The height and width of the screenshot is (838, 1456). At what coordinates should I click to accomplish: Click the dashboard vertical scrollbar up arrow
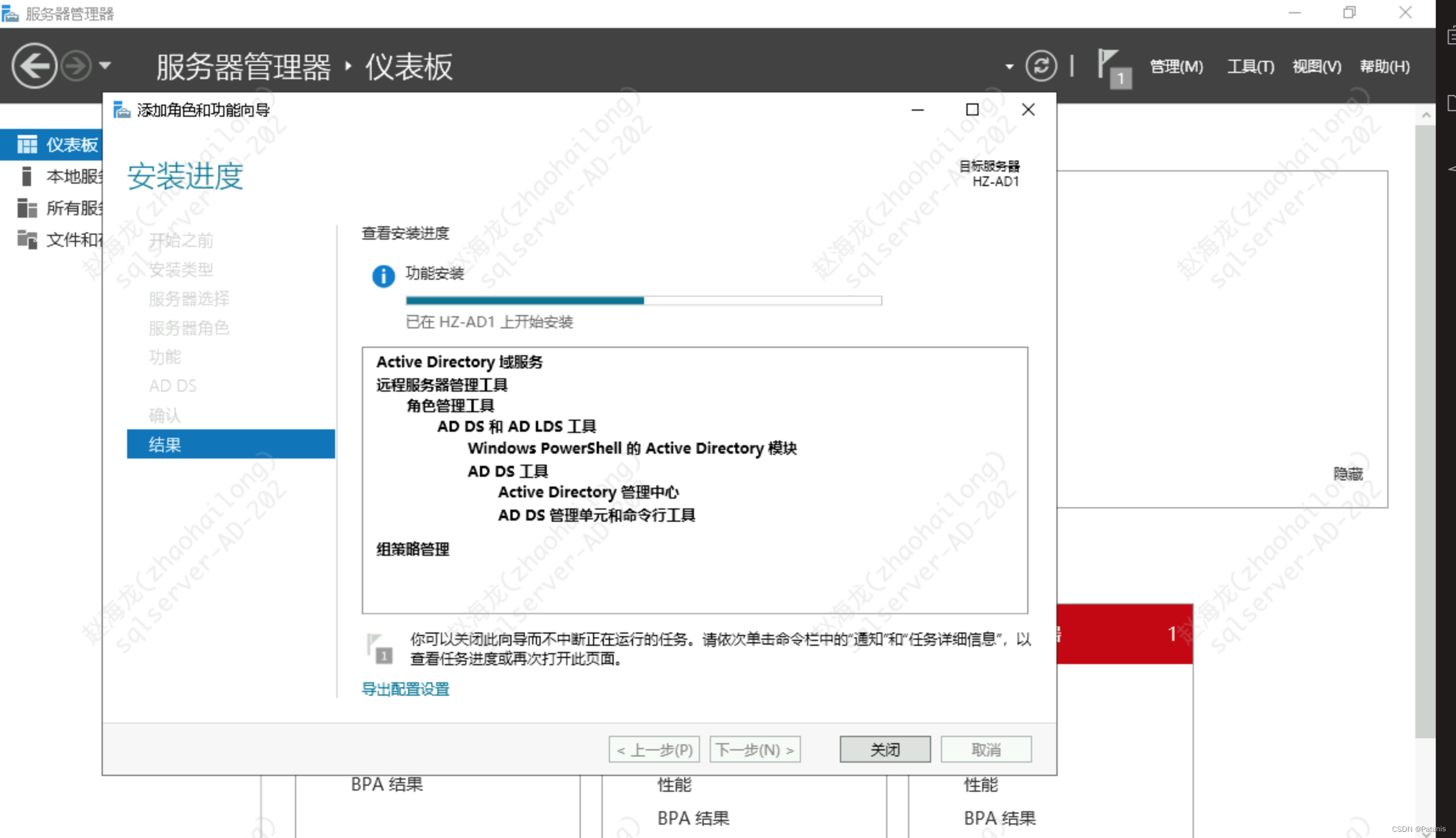pyautogui.click(x=1426, y=115)
